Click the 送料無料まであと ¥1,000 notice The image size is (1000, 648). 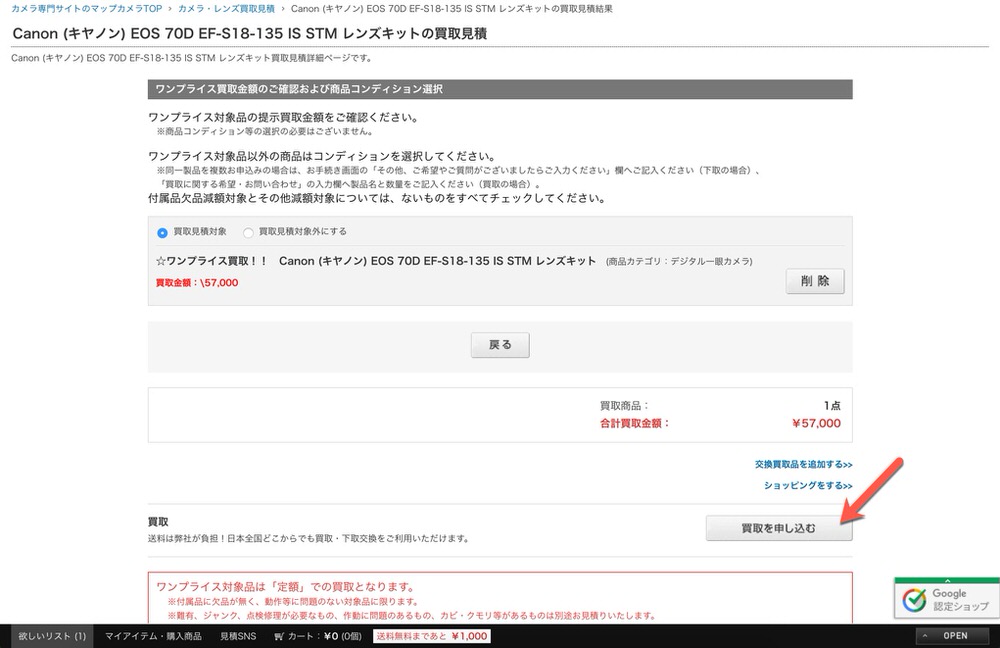point(432,636)
